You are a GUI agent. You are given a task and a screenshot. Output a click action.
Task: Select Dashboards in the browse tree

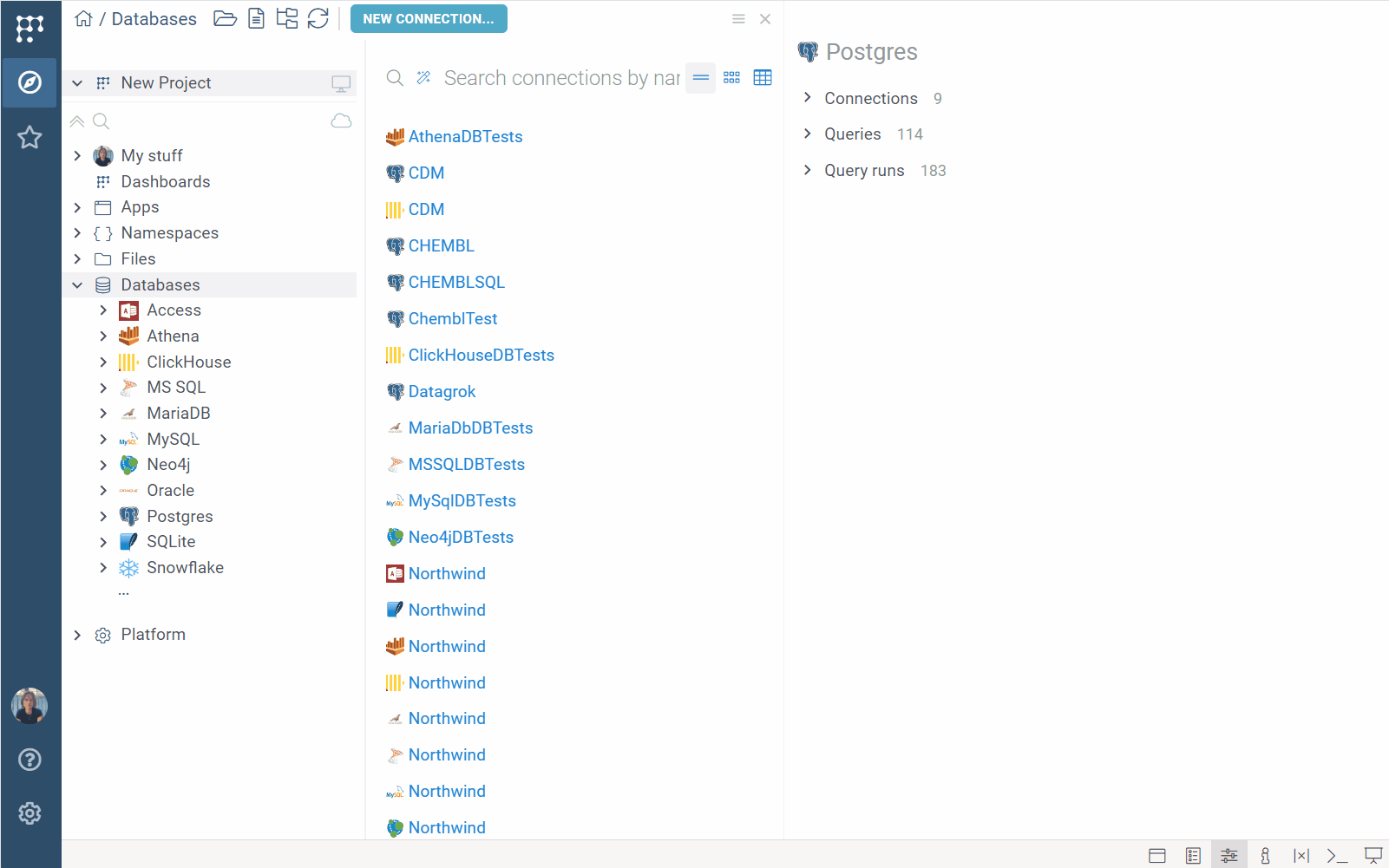click(x=165, y=181)
